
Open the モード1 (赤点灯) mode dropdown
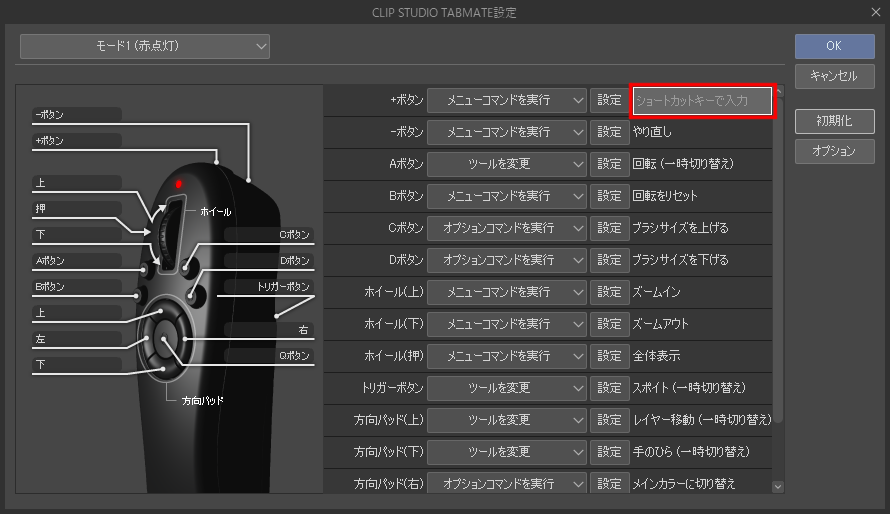[x=145, y=47]
